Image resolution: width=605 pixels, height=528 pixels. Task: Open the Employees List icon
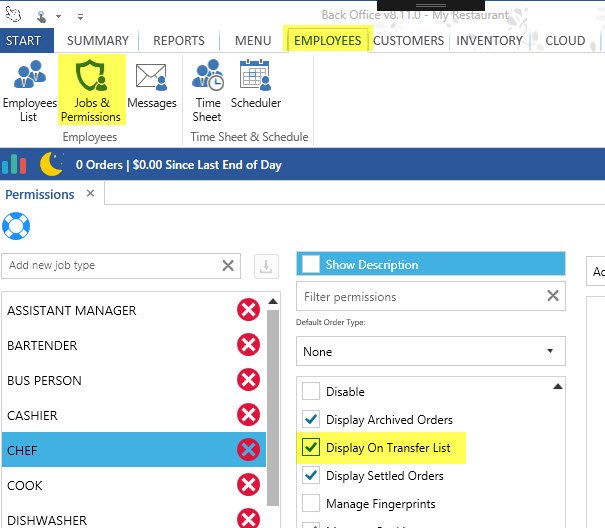coord(29,78)
